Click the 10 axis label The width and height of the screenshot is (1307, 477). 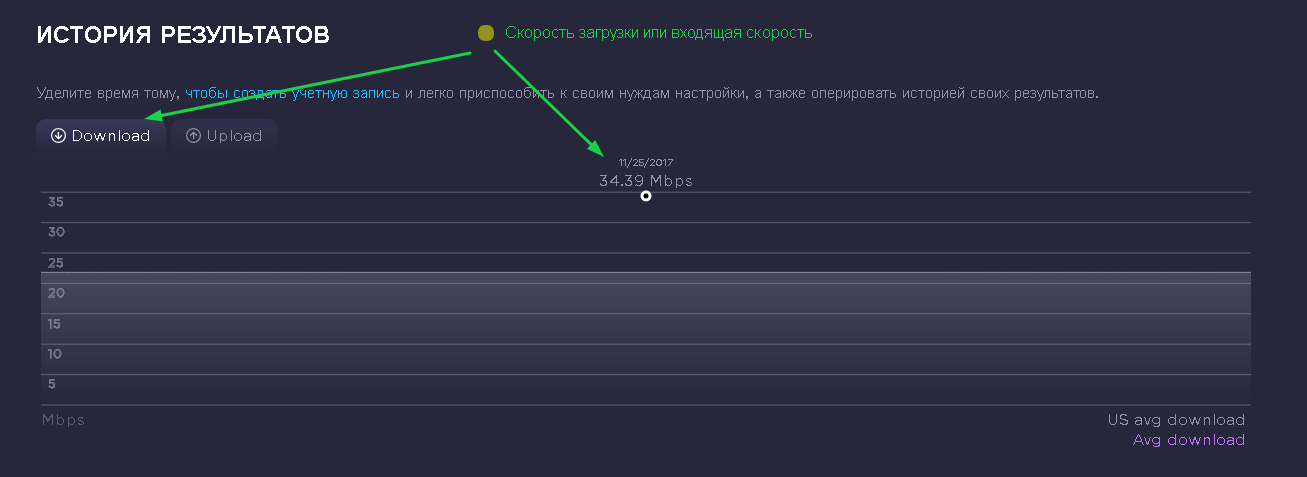(x=56, y=354)
